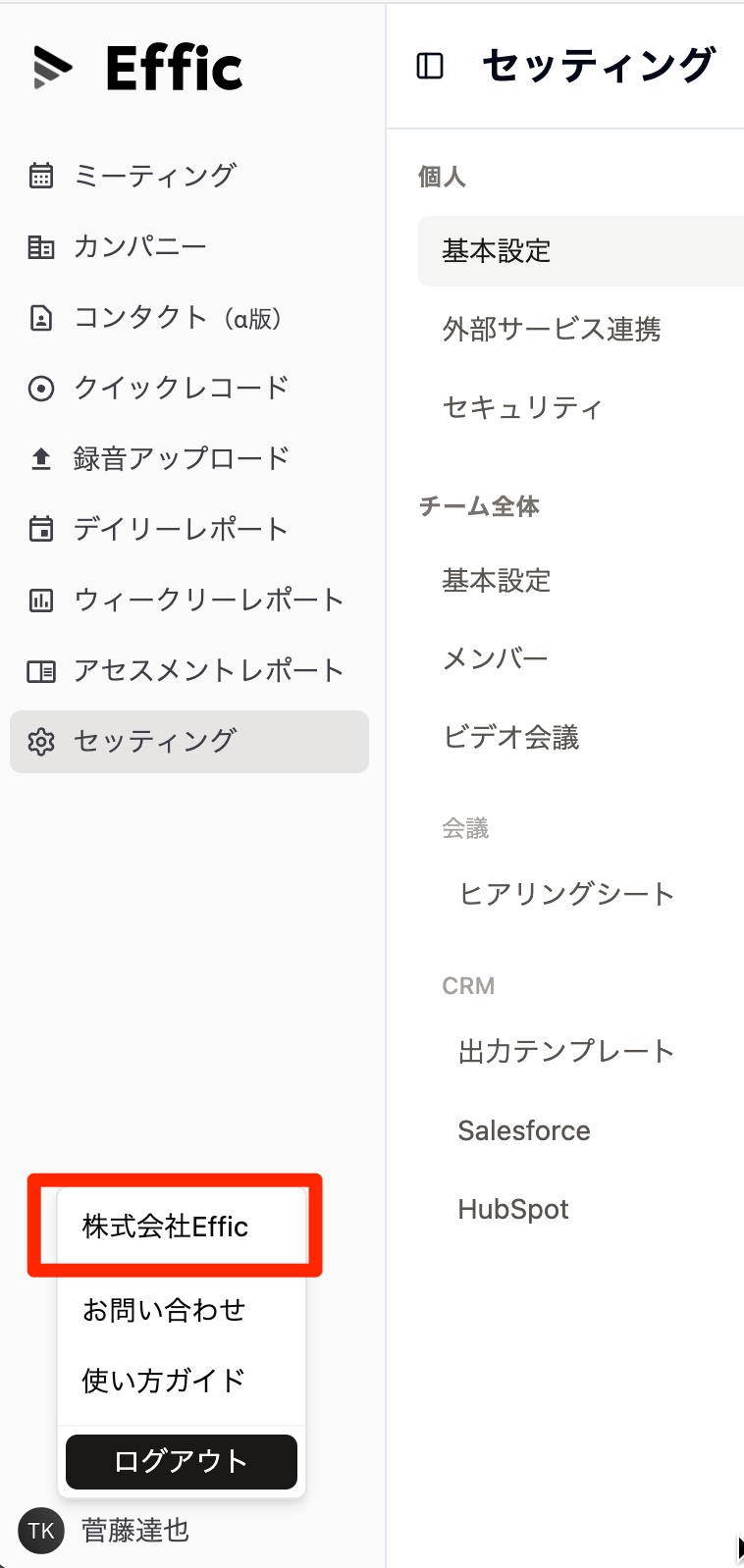The height and width of the screenshot is (1568, 744).
Task: Click the ミーティング calendar icon
Action: coord(41,176)
